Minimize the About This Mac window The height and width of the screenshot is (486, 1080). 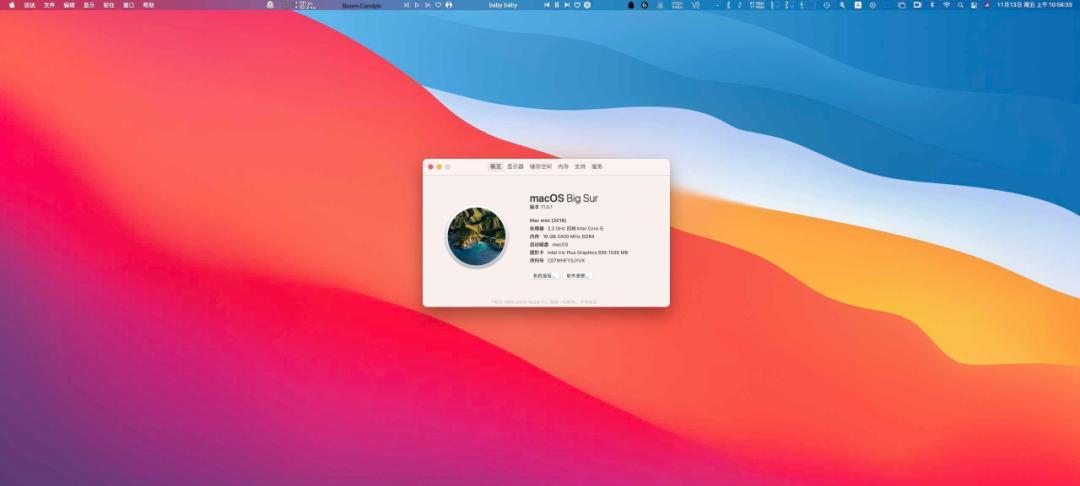click(x=439, y=167)
